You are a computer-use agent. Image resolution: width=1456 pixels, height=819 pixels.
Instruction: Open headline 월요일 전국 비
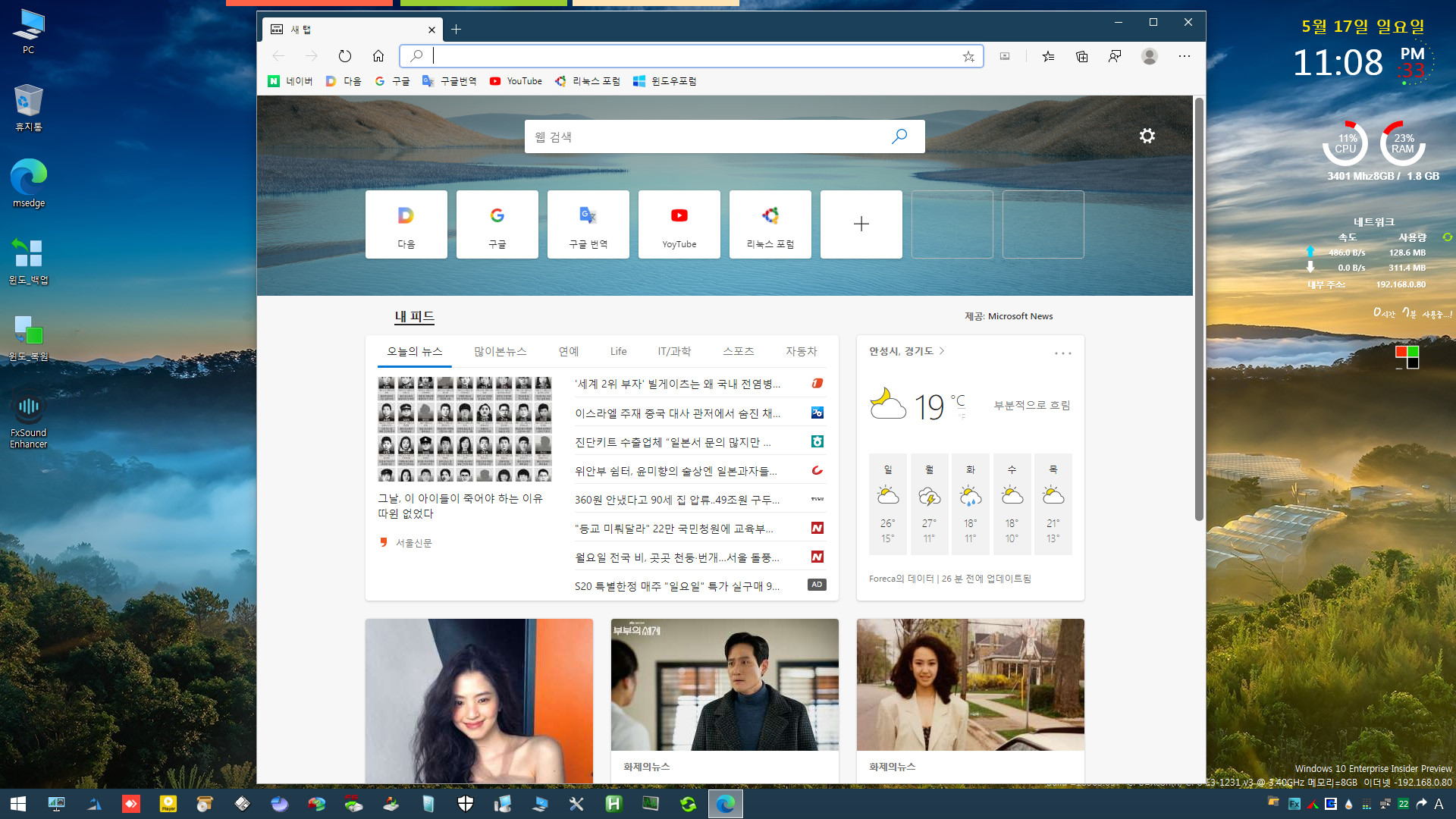click(677, 557)
